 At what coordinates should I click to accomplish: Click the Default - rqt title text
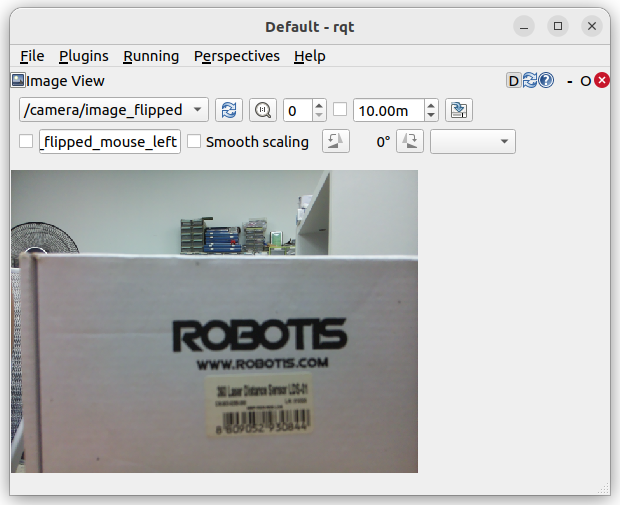[310, 27]
